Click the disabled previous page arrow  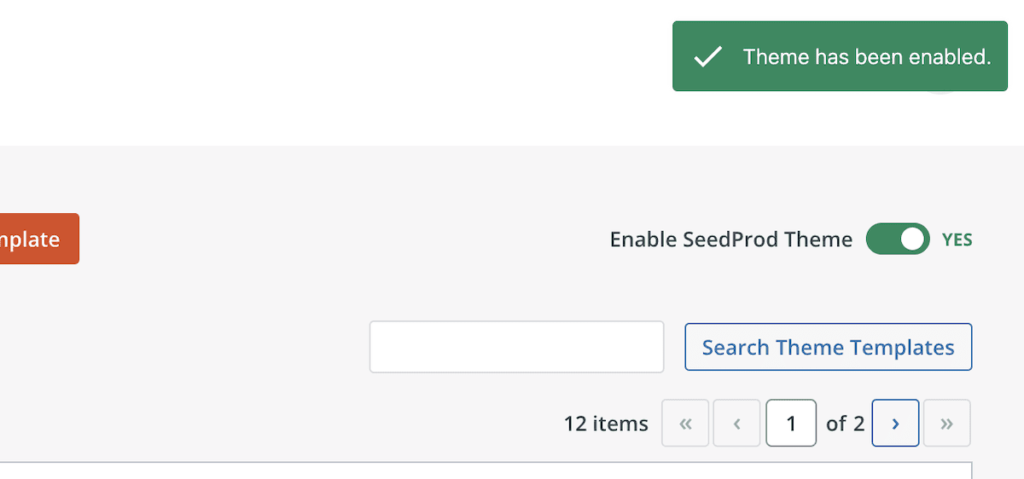tap(737, 423)
